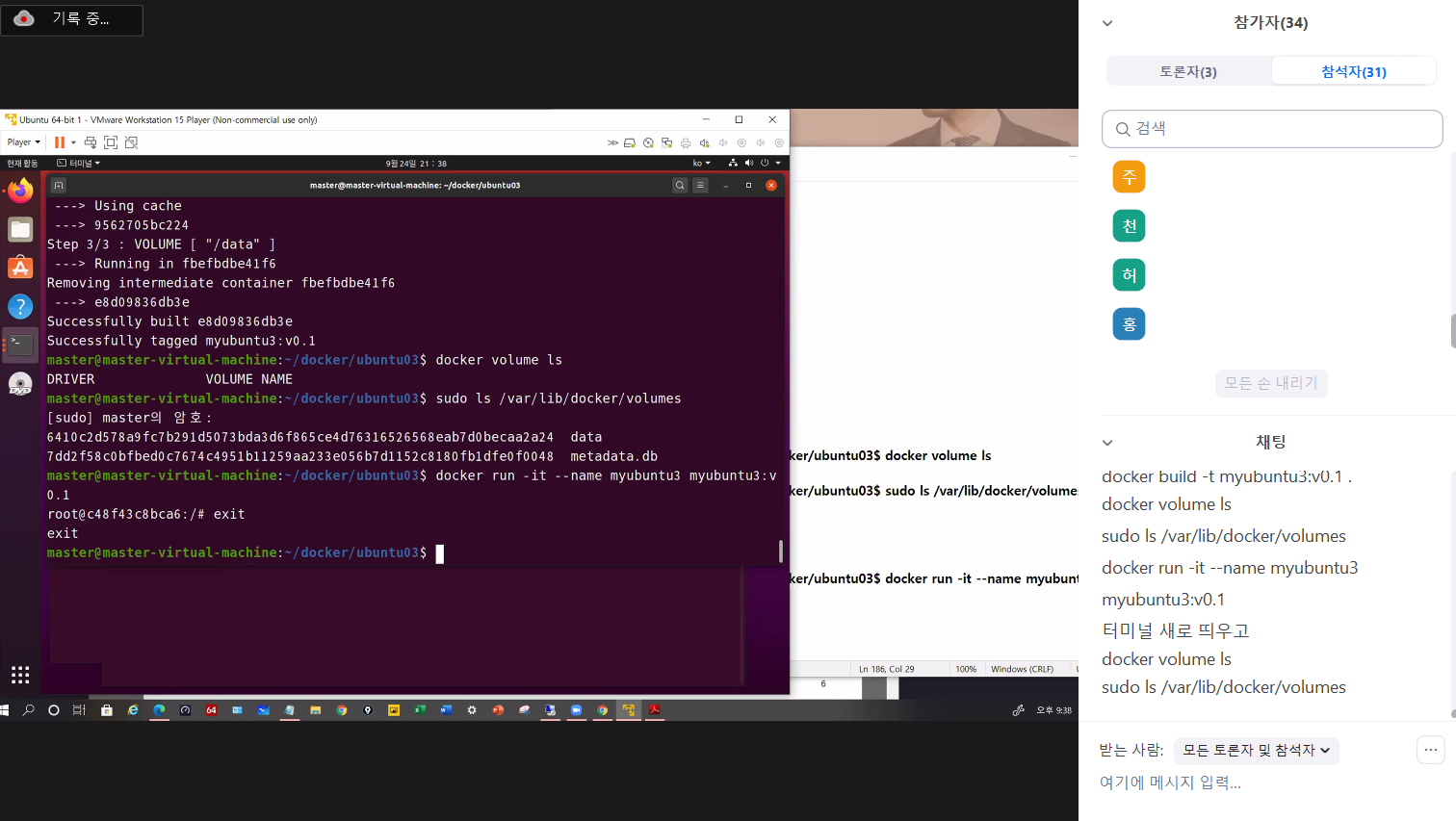Screen dimensions: 1456x821
Task: Click the participant search field
Action: 1271,129
